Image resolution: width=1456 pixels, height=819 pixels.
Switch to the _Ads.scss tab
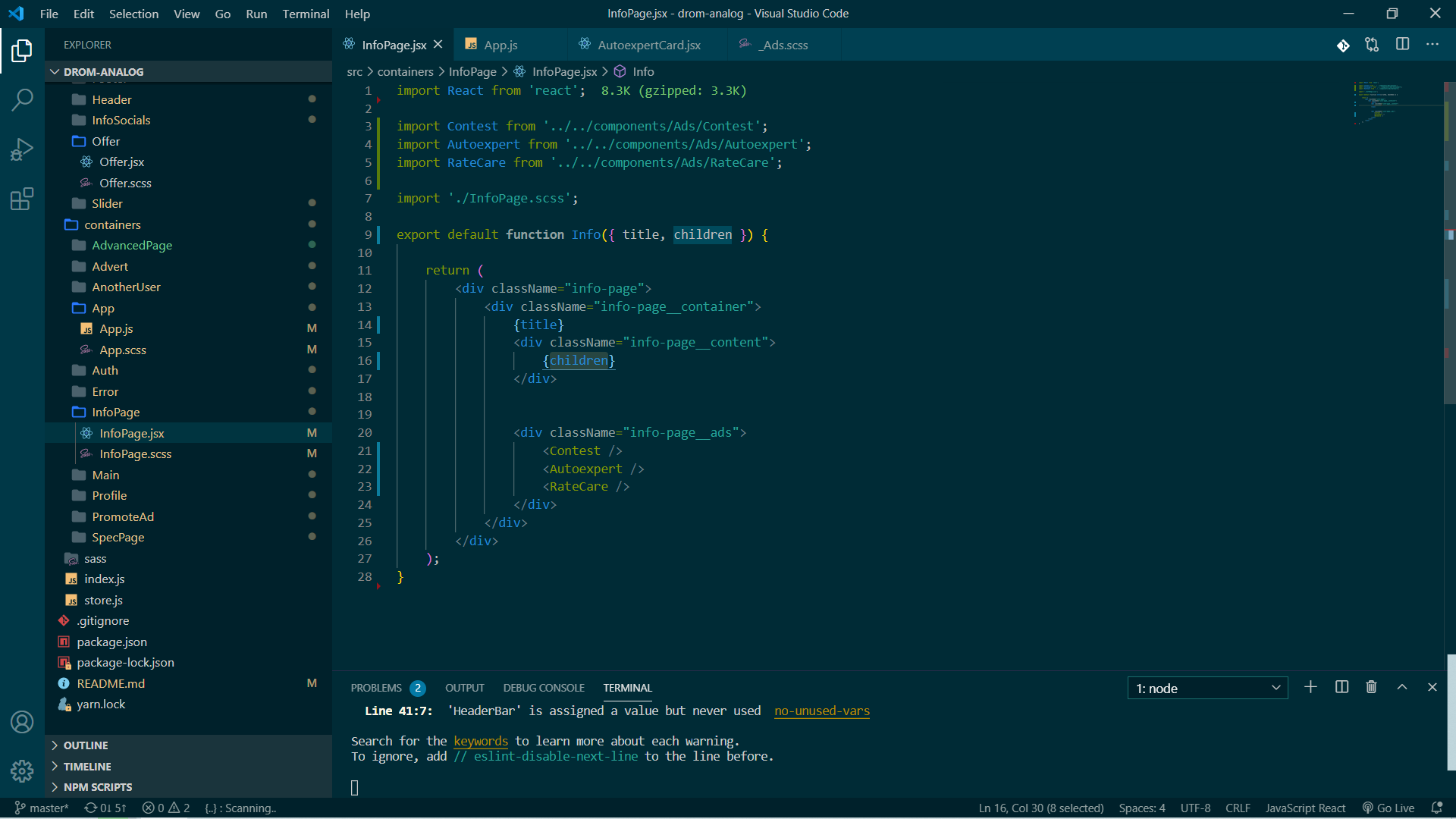pyautogui.click(x=785, y=45)
